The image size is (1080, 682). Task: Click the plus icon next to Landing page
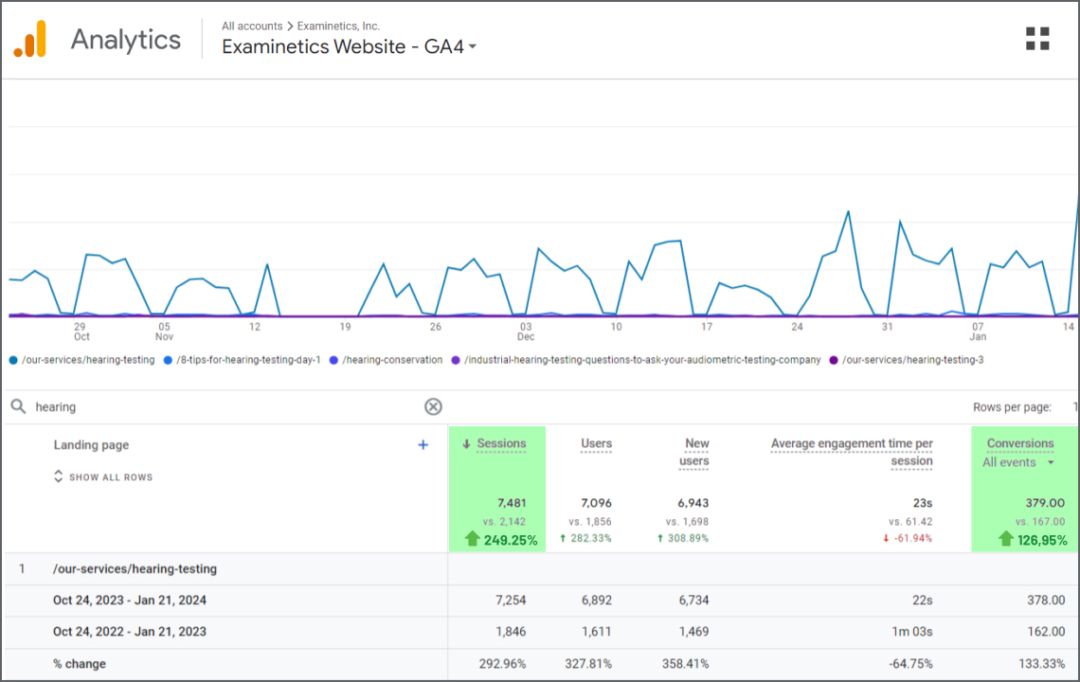(x=423, y=445)
